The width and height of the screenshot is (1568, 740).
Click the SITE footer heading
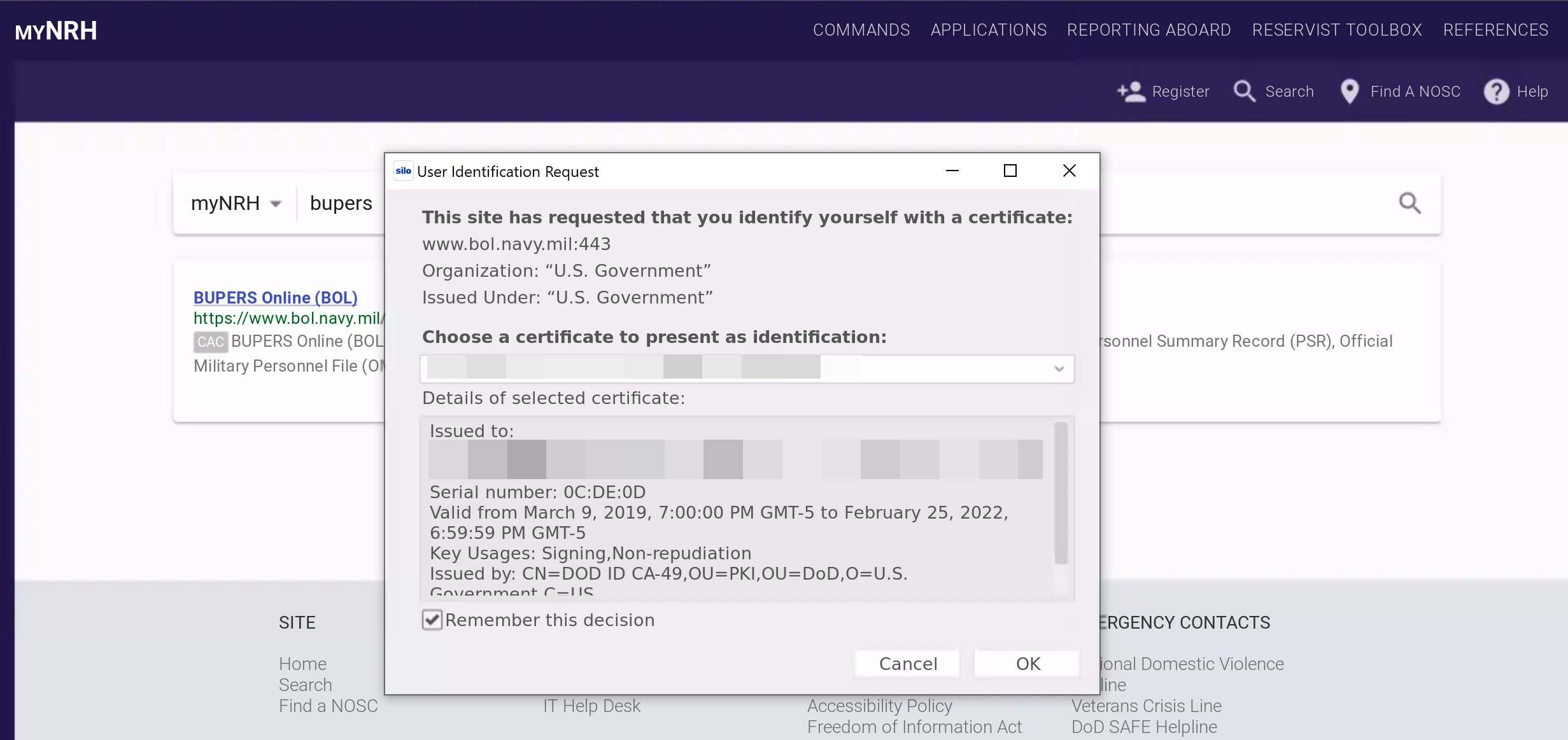point(297,622)
